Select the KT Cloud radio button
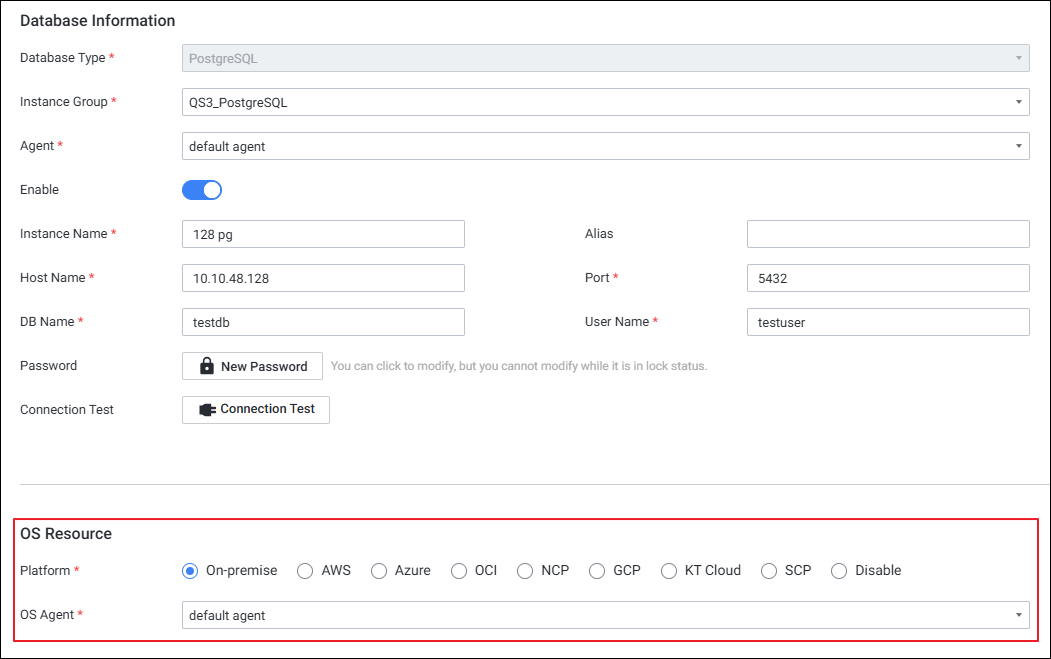This screenshot has height=659, width=1051. [669, 571]
